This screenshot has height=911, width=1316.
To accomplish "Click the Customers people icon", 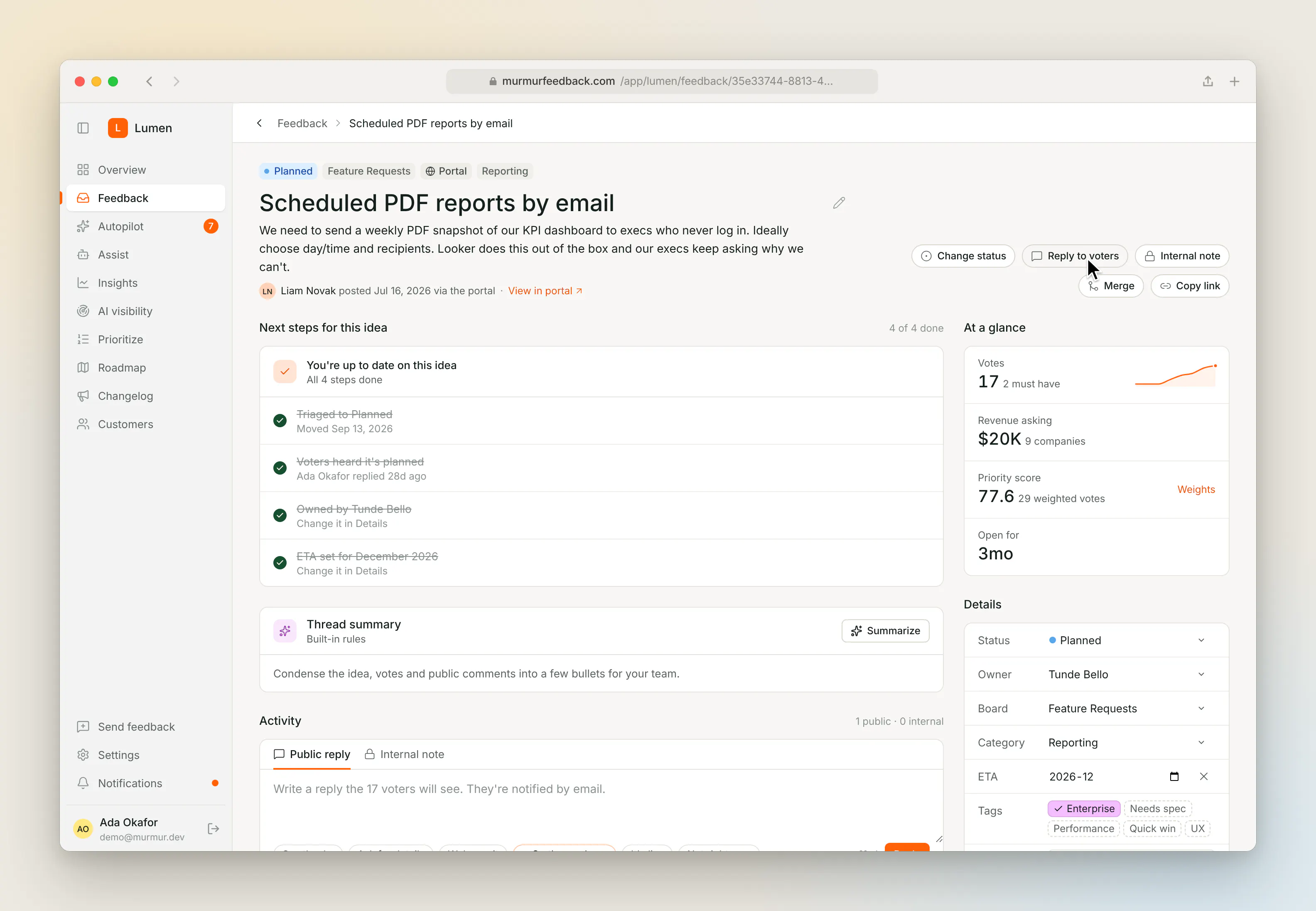I will (83, 424).
